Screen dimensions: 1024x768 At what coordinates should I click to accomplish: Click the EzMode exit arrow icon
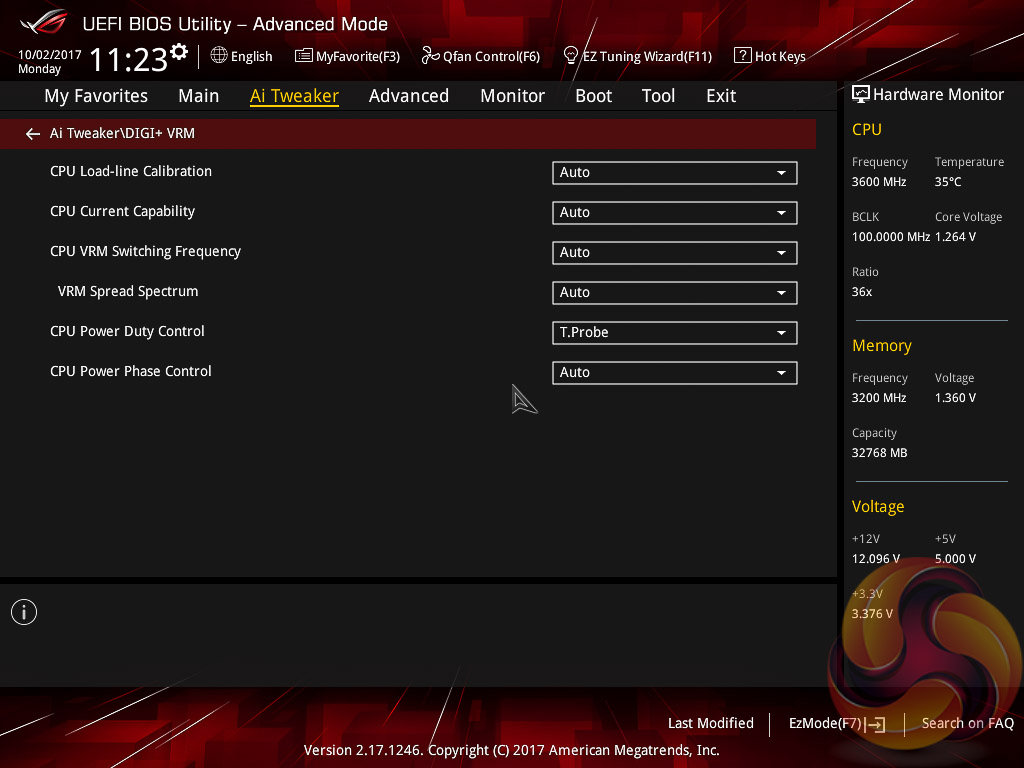pyautogui.click(x=876, y=724)
